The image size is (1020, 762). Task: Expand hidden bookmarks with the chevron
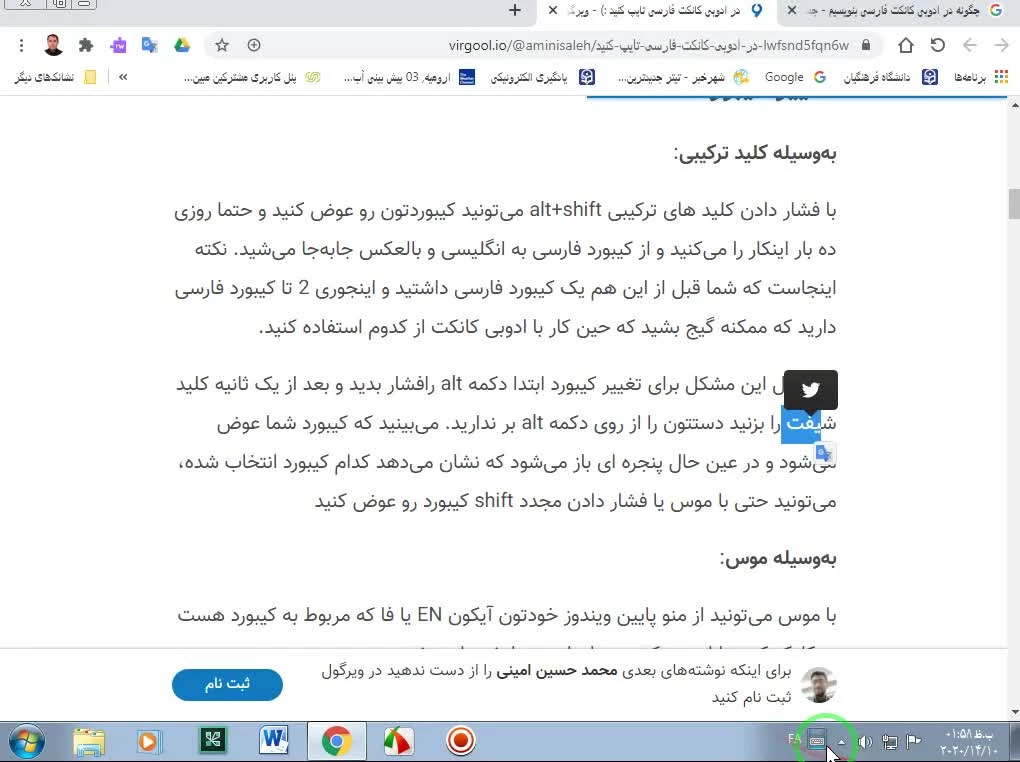click(123, 77)
